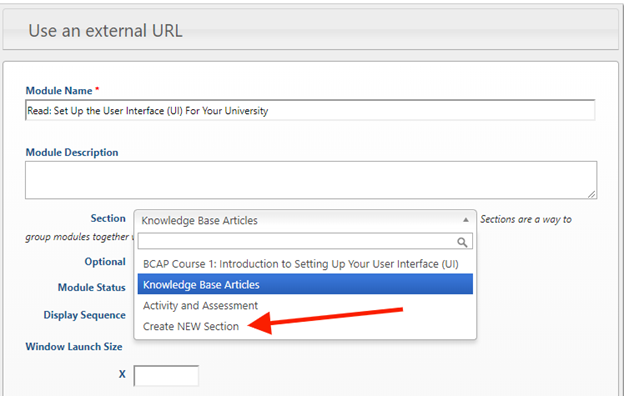Pick the Create NEW Section option
Image resolution: width=624 pixels, height=396 pixels.
click(305, 326)
